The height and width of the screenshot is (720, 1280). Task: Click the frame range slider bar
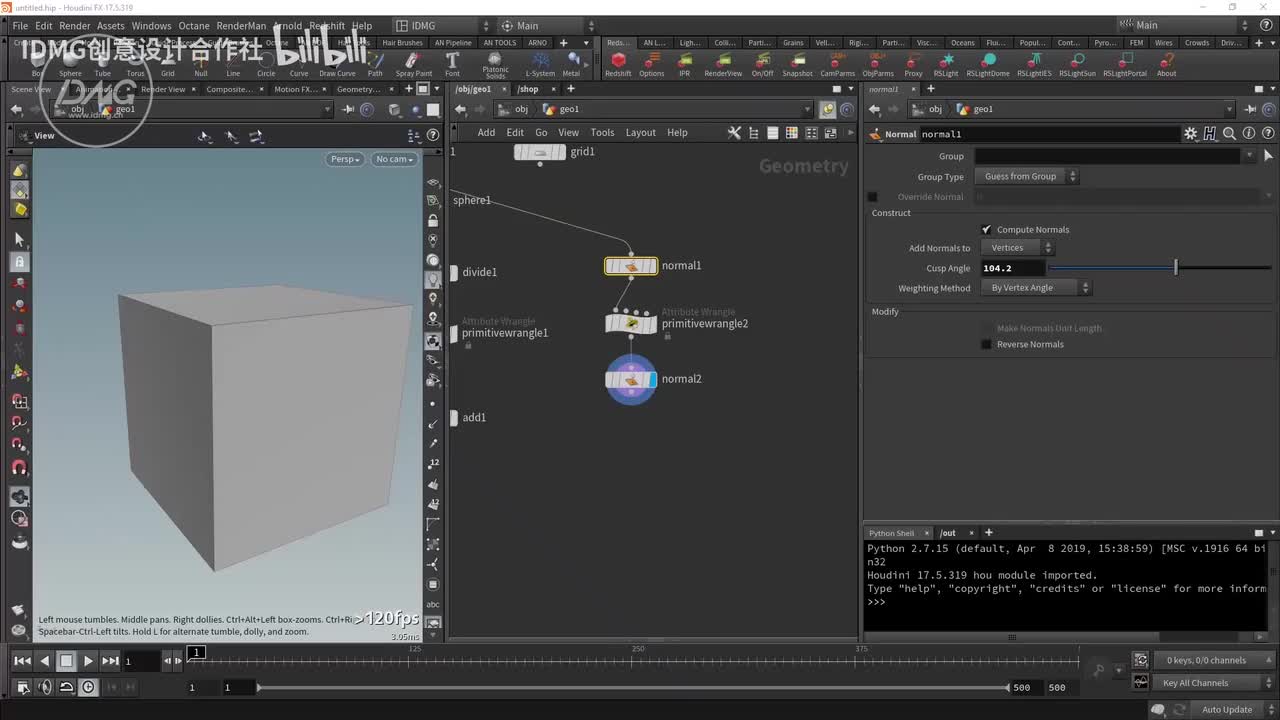pos(633,688)
